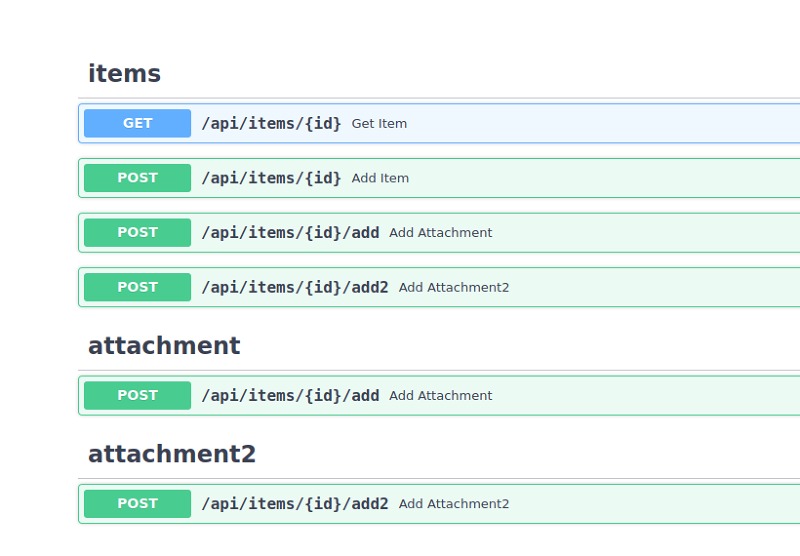Click the Add Item summary text

coord(380,178)
